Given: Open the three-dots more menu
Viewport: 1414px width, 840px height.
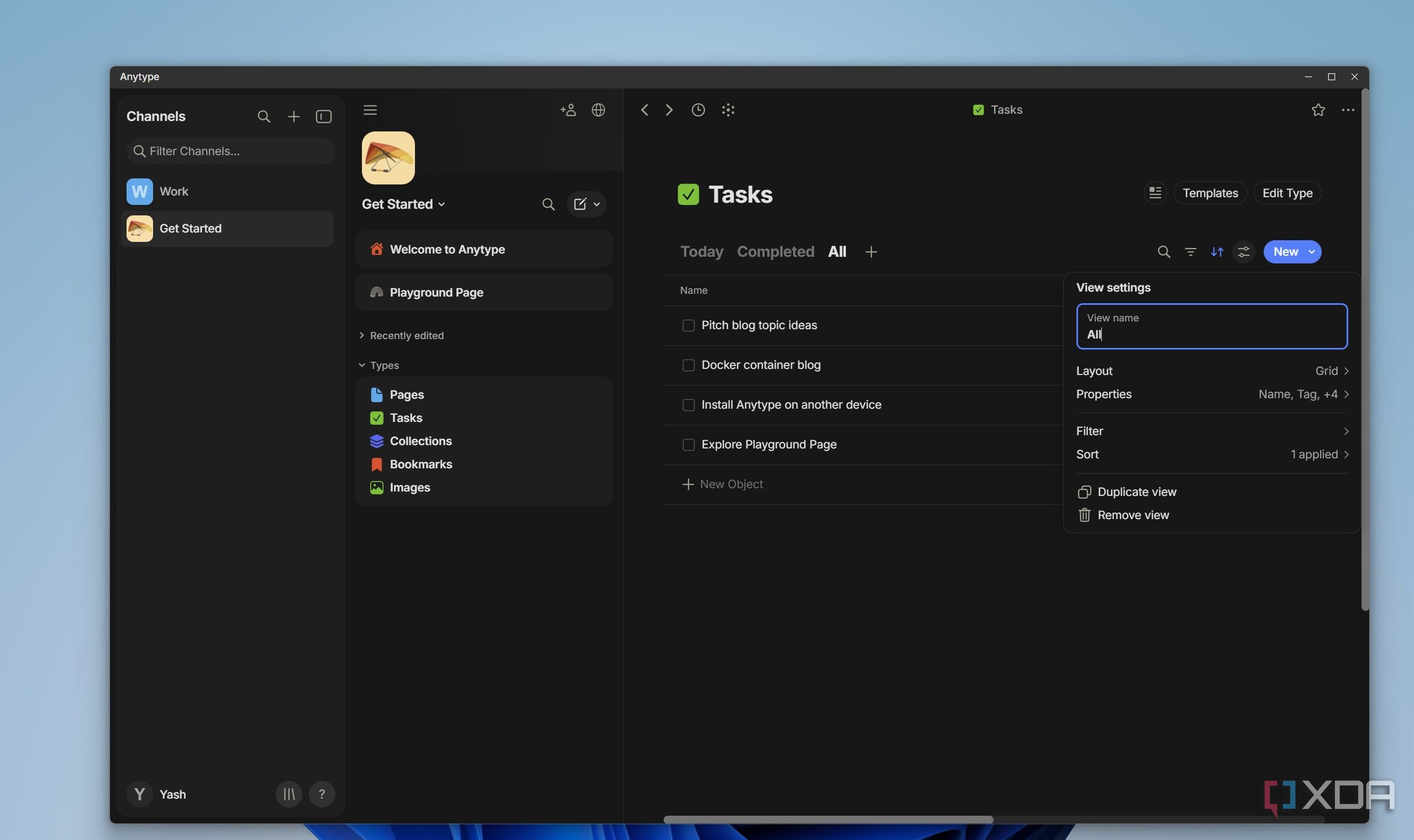Looking at the screenshot, I should pyautogui.click(x=1348, y=110).
